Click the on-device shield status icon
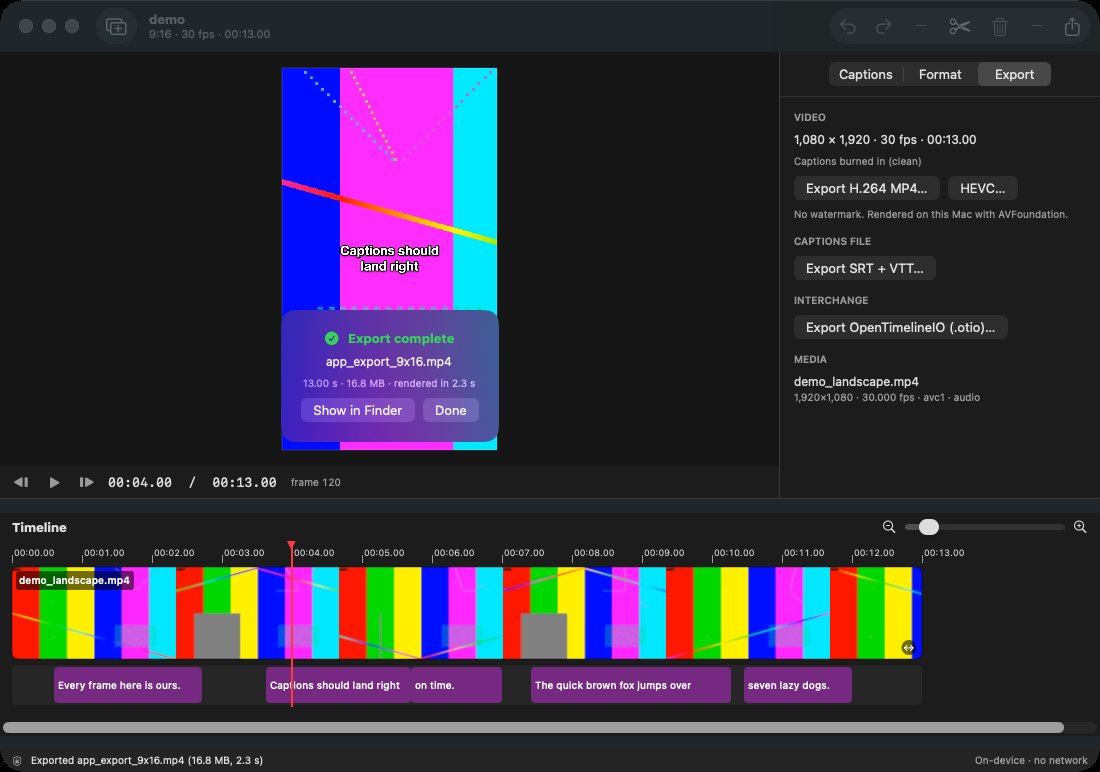This screenshot has width=1100, height=772. 17,761
